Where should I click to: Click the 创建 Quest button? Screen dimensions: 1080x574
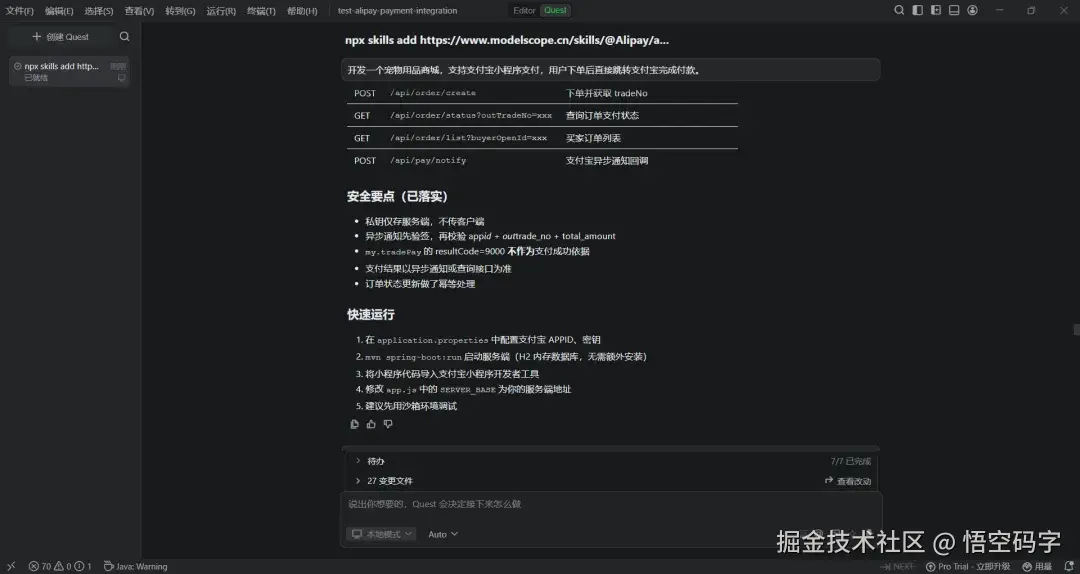[x=61, y=37]
